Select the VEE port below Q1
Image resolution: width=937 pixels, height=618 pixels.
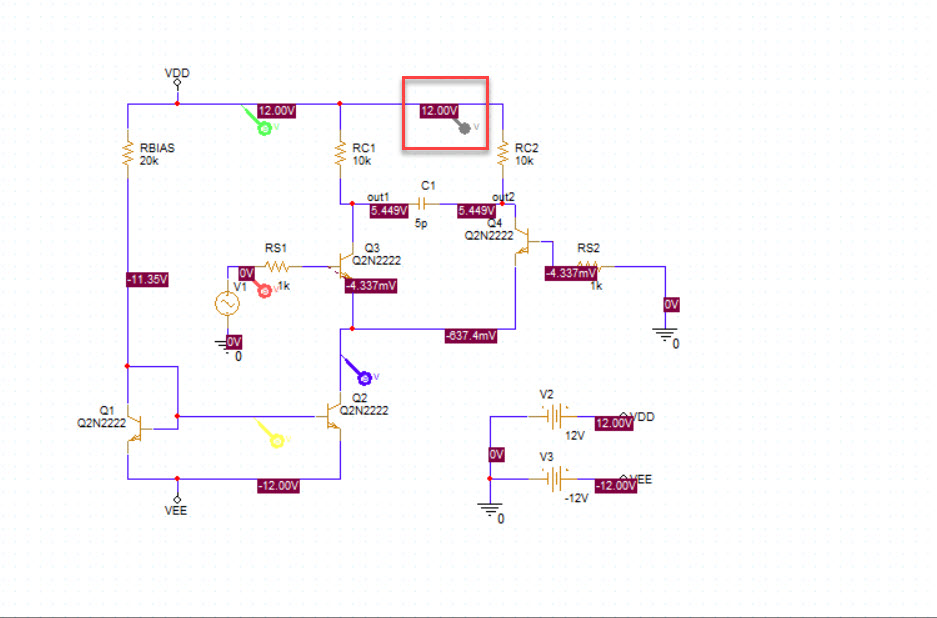[177, 499]
